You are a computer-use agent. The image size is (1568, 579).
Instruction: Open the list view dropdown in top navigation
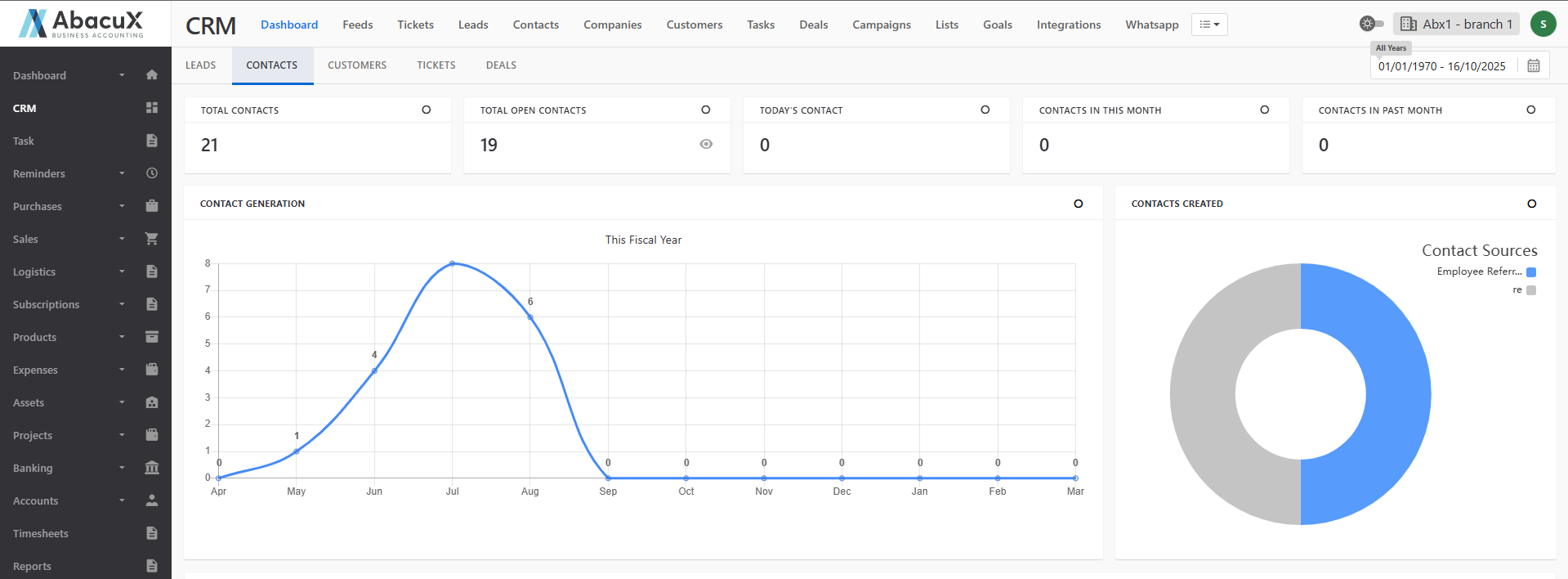[x=1208, y=25]
